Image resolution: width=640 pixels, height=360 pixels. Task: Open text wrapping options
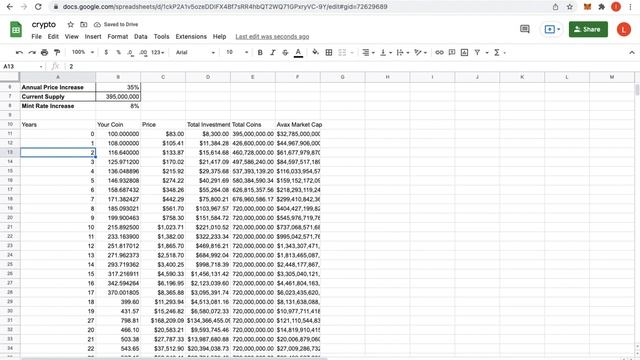pos(402,52)
